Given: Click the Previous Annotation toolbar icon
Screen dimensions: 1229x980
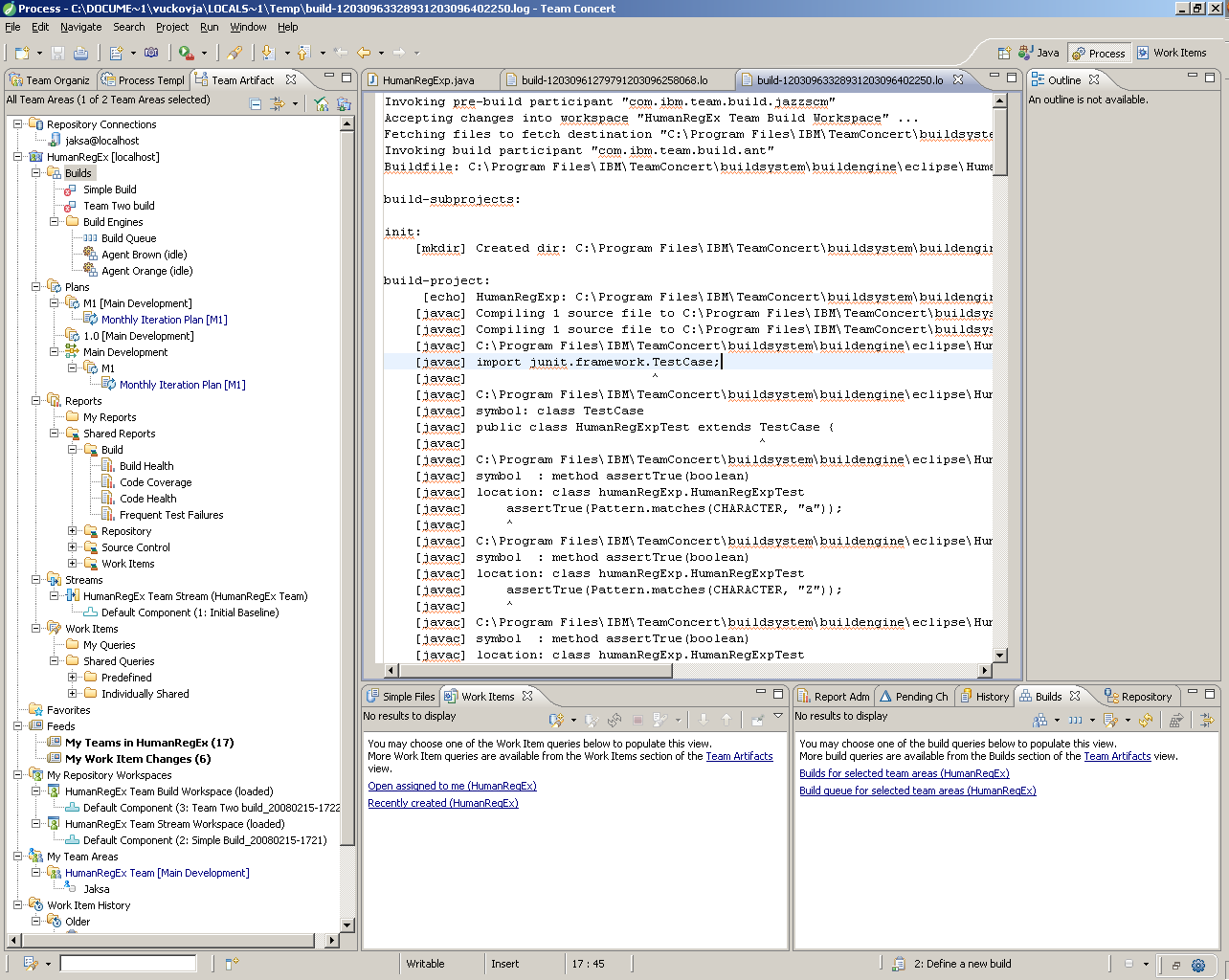Looking at the screenshot, I should coord(304,53).
